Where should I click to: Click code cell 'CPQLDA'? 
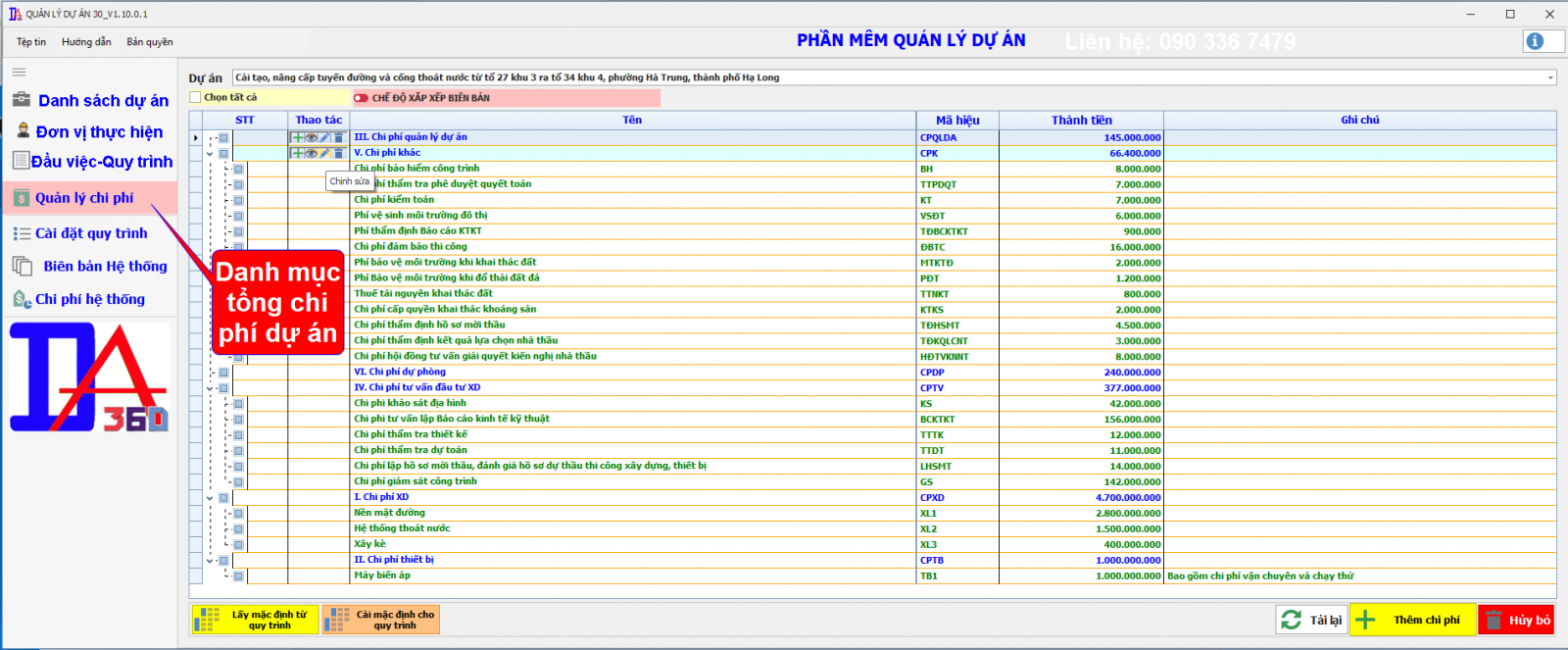(957, 138)
